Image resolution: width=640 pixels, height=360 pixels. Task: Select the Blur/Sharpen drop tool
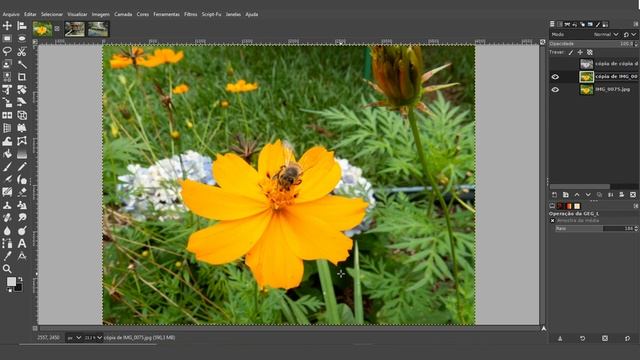coord(7,231)
